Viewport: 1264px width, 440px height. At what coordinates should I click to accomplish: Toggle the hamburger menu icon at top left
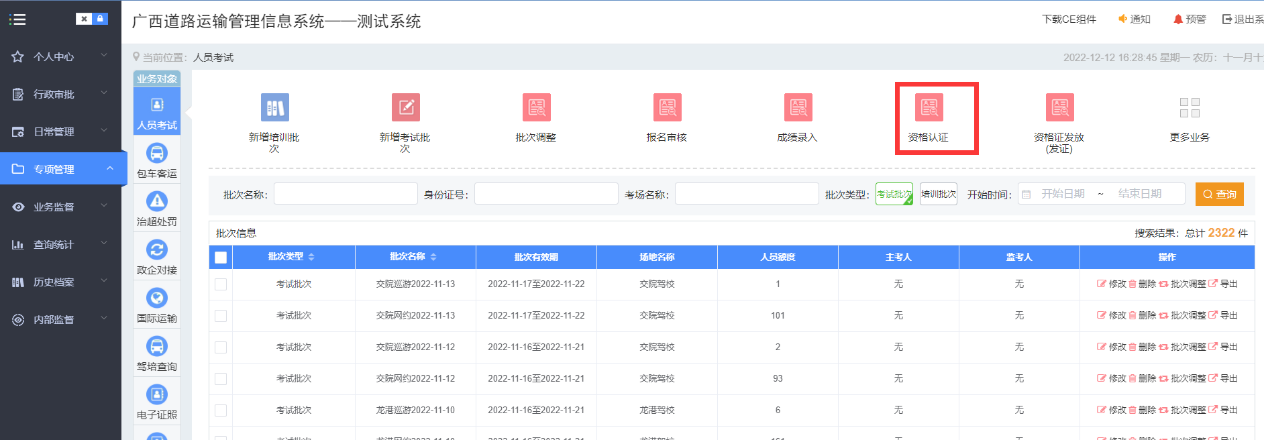click(x=18, y=19)
